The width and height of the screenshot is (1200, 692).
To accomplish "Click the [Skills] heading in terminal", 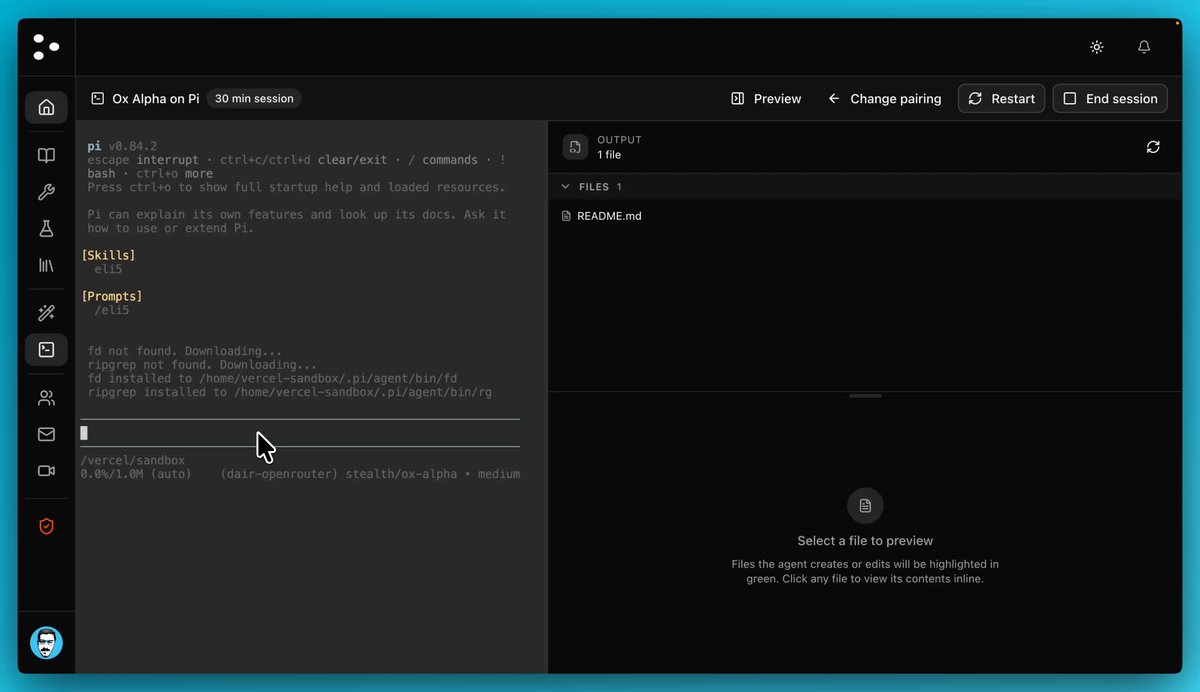I will coord(108,255).
